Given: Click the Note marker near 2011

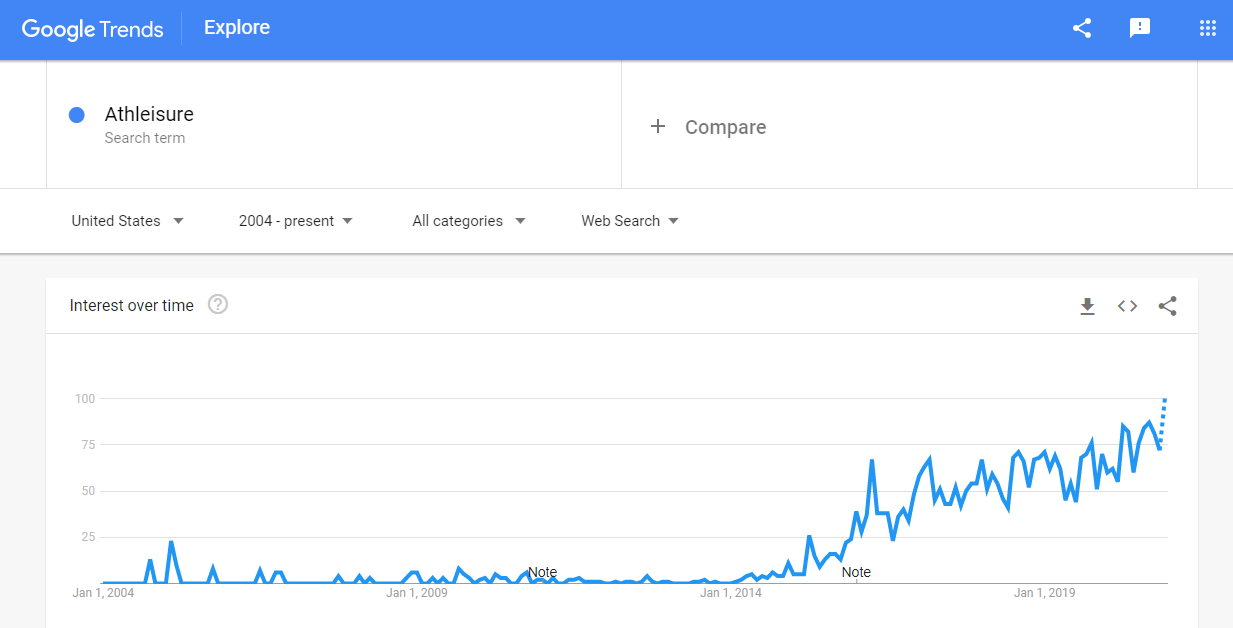Looking at the screenshot, I should click(x=542, y=572).
